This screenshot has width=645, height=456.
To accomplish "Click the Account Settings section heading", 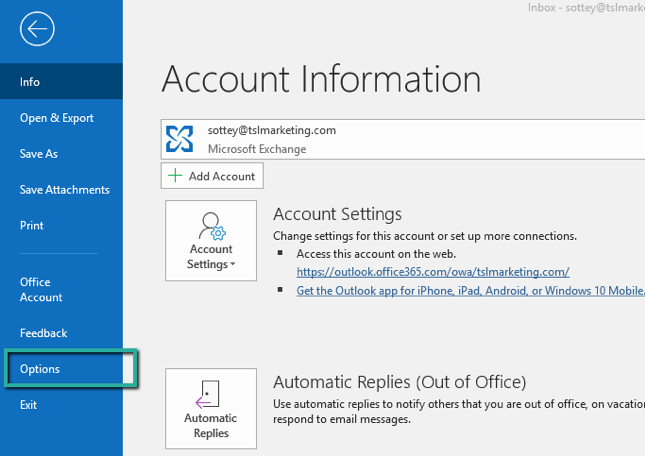I will [x=337, y=214].
